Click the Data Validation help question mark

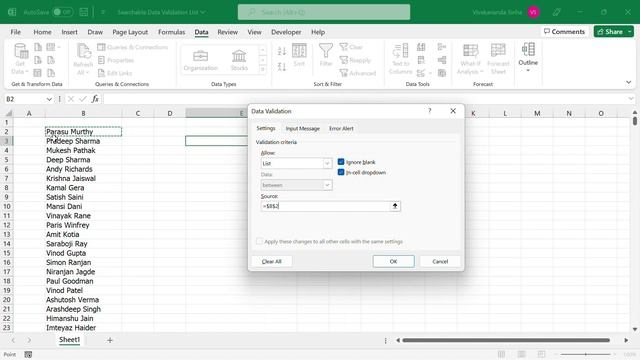429,111
